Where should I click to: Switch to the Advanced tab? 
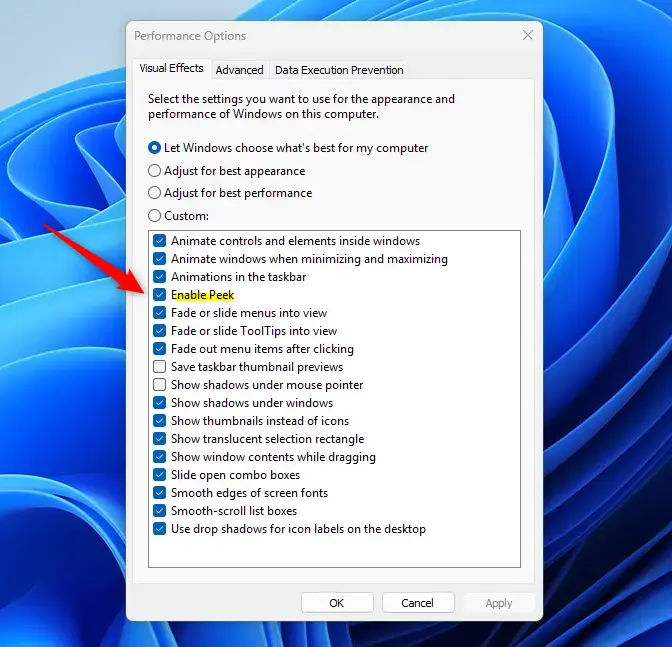tap(239, 70)
